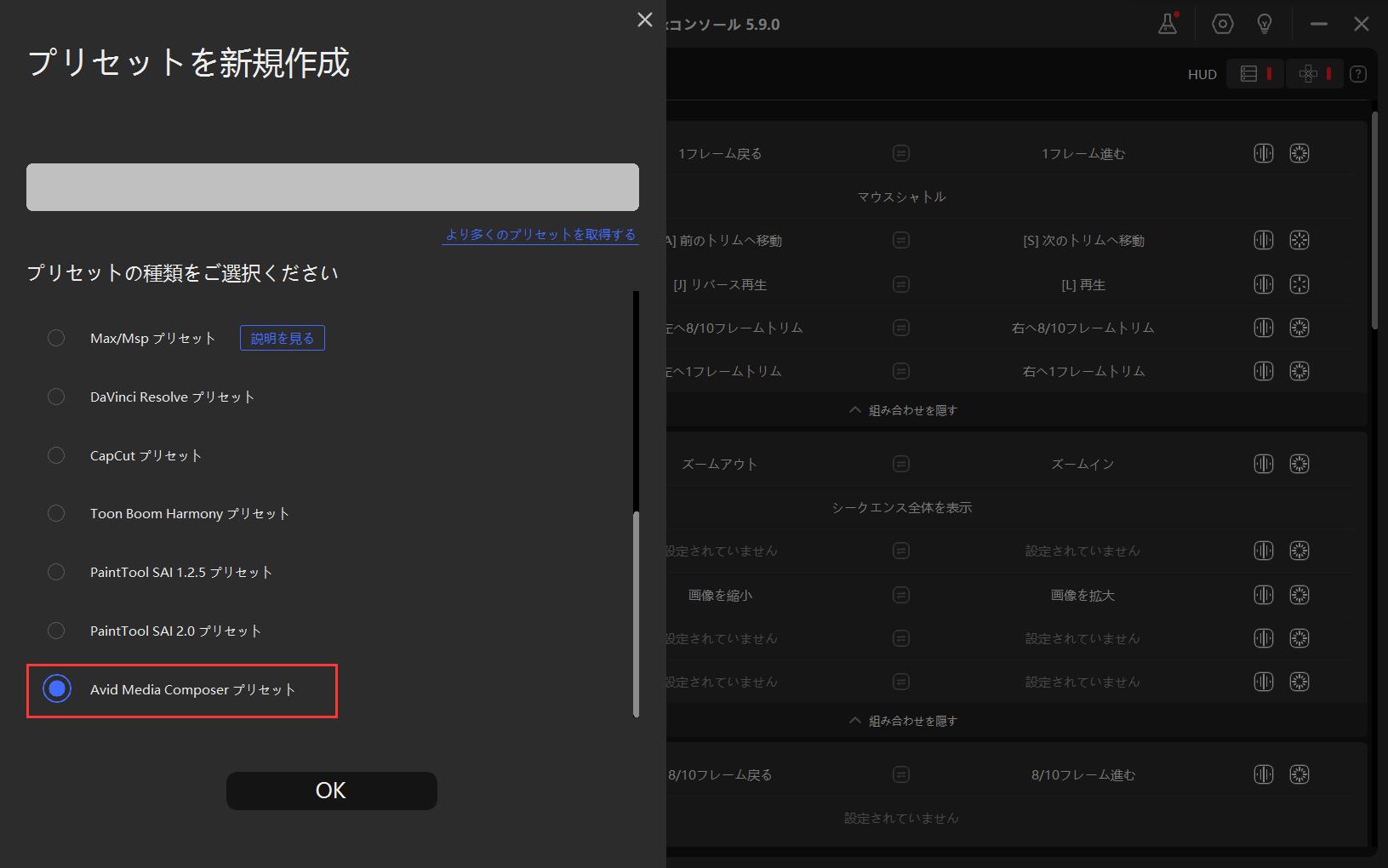
Task: Click the マウスシャトル entry
Action: tap(901, 197)
